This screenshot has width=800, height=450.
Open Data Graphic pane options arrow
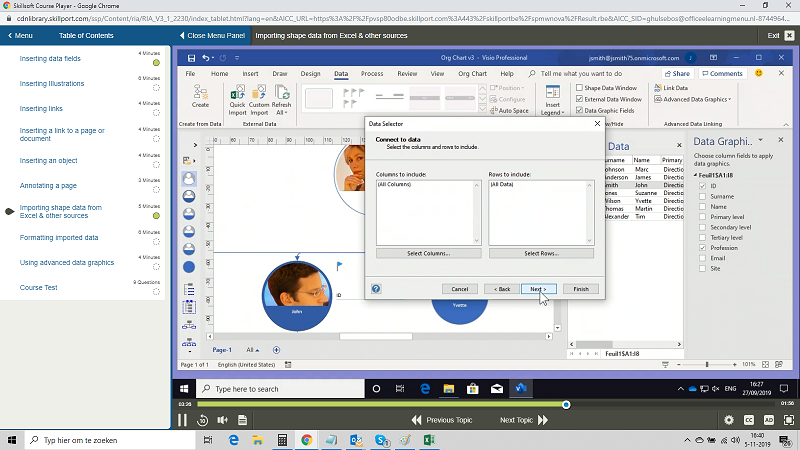click(x=760, y=140)
